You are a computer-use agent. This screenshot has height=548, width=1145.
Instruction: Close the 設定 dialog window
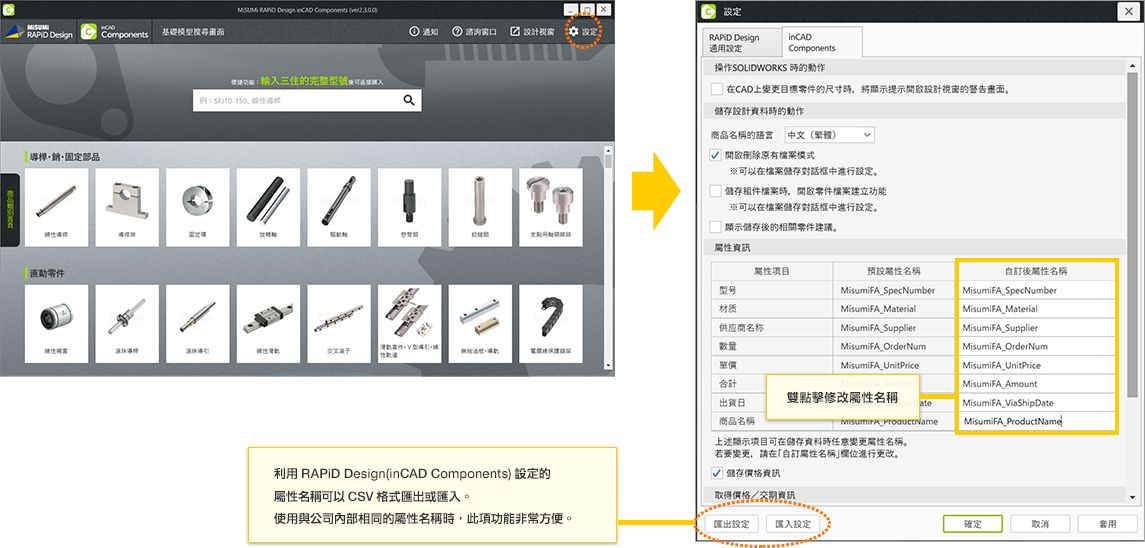coord(1127,11)
